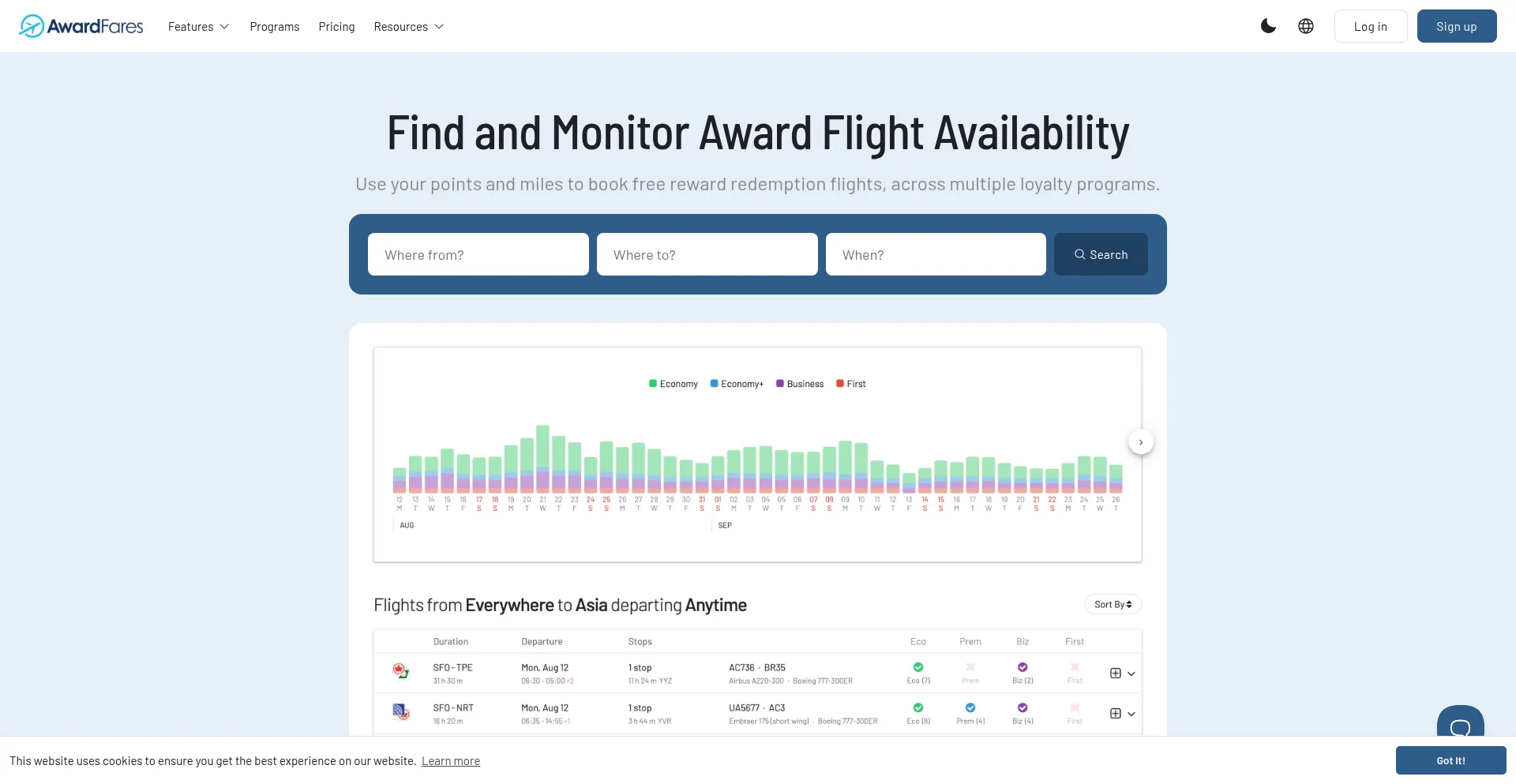The width and height of the screenshot is (1516, 784).
Task: Click the Eco availability checkmark for SFO-TPE
Action: pyautogui.click(x=918, y=668)
